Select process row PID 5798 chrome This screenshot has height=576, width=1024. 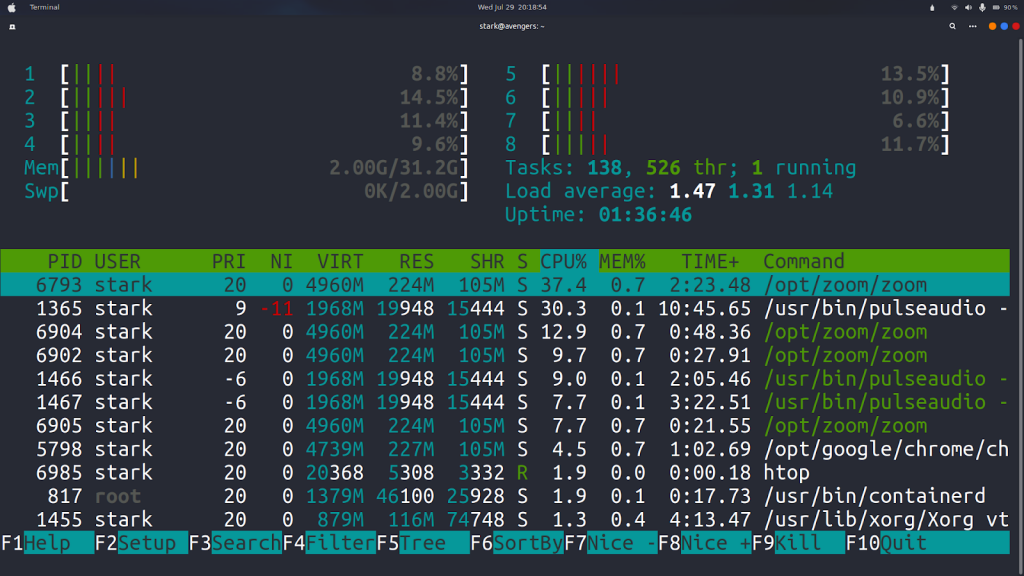coord(505,449)
